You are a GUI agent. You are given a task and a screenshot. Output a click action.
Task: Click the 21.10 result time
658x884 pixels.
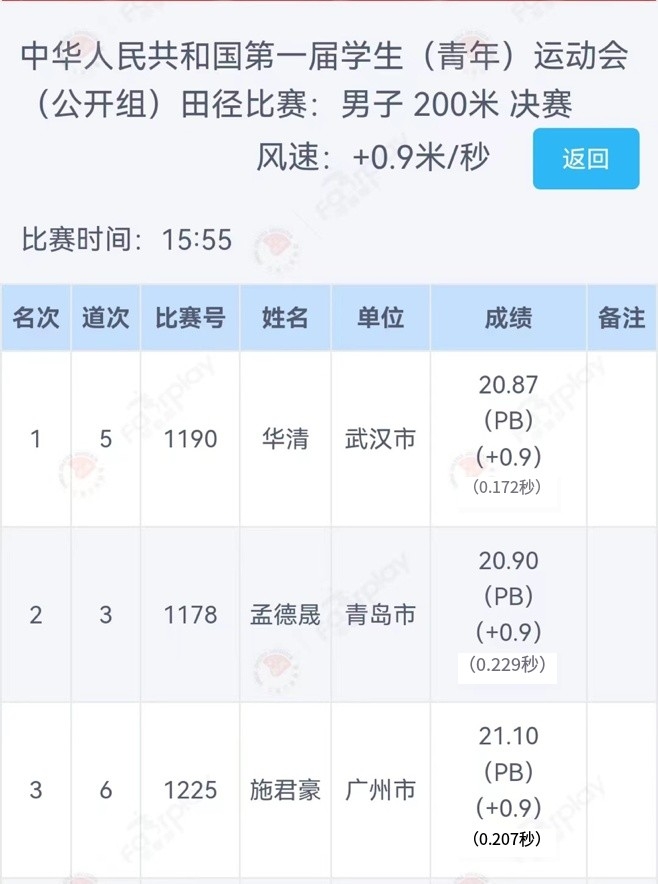(509, 736)
